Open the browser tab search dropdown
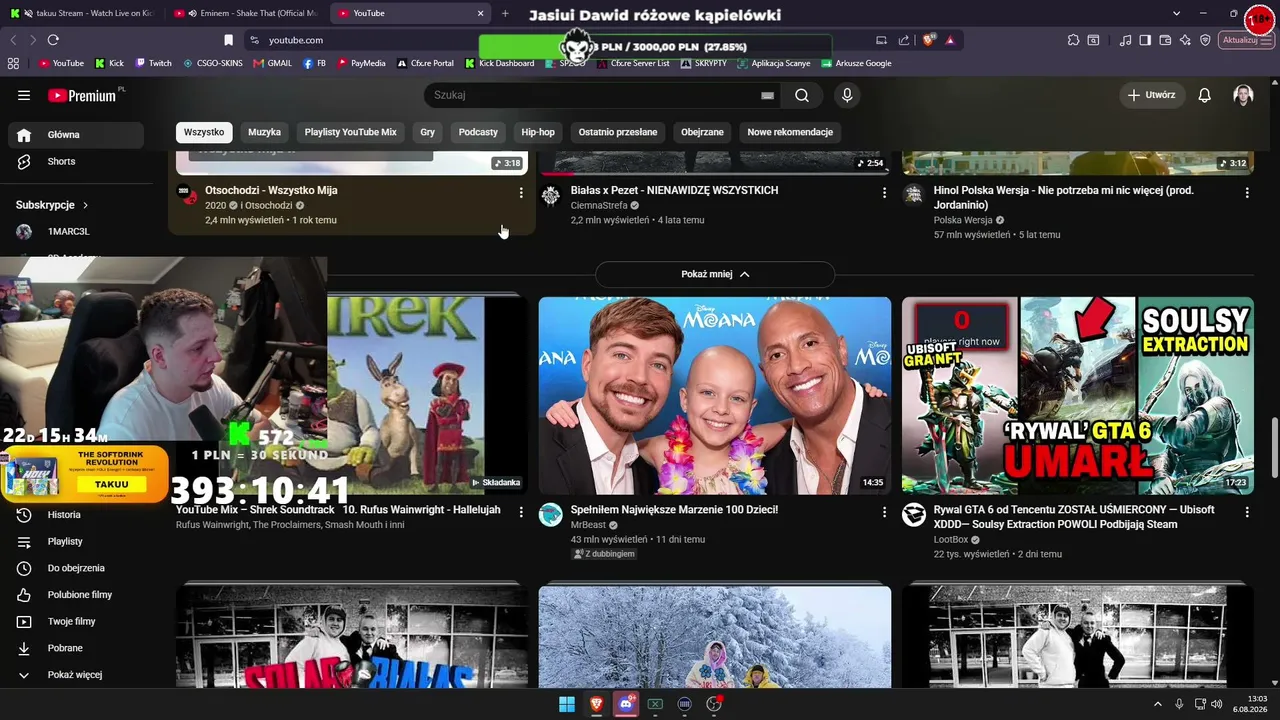This screenshot has width=1280, height=720. (x=1177, y=13)
